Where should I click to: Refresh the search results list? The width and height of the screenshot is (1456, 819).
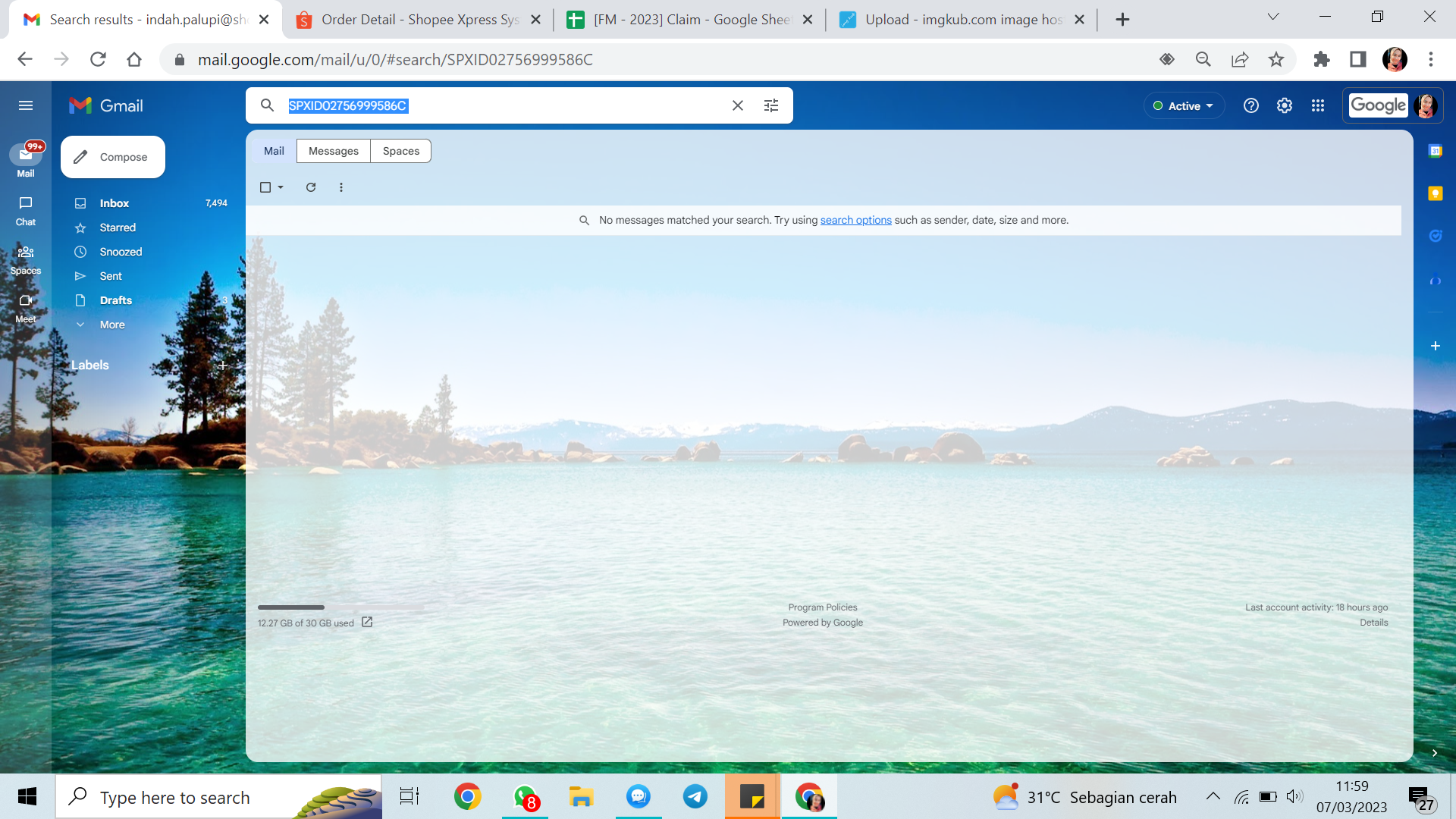311,187
